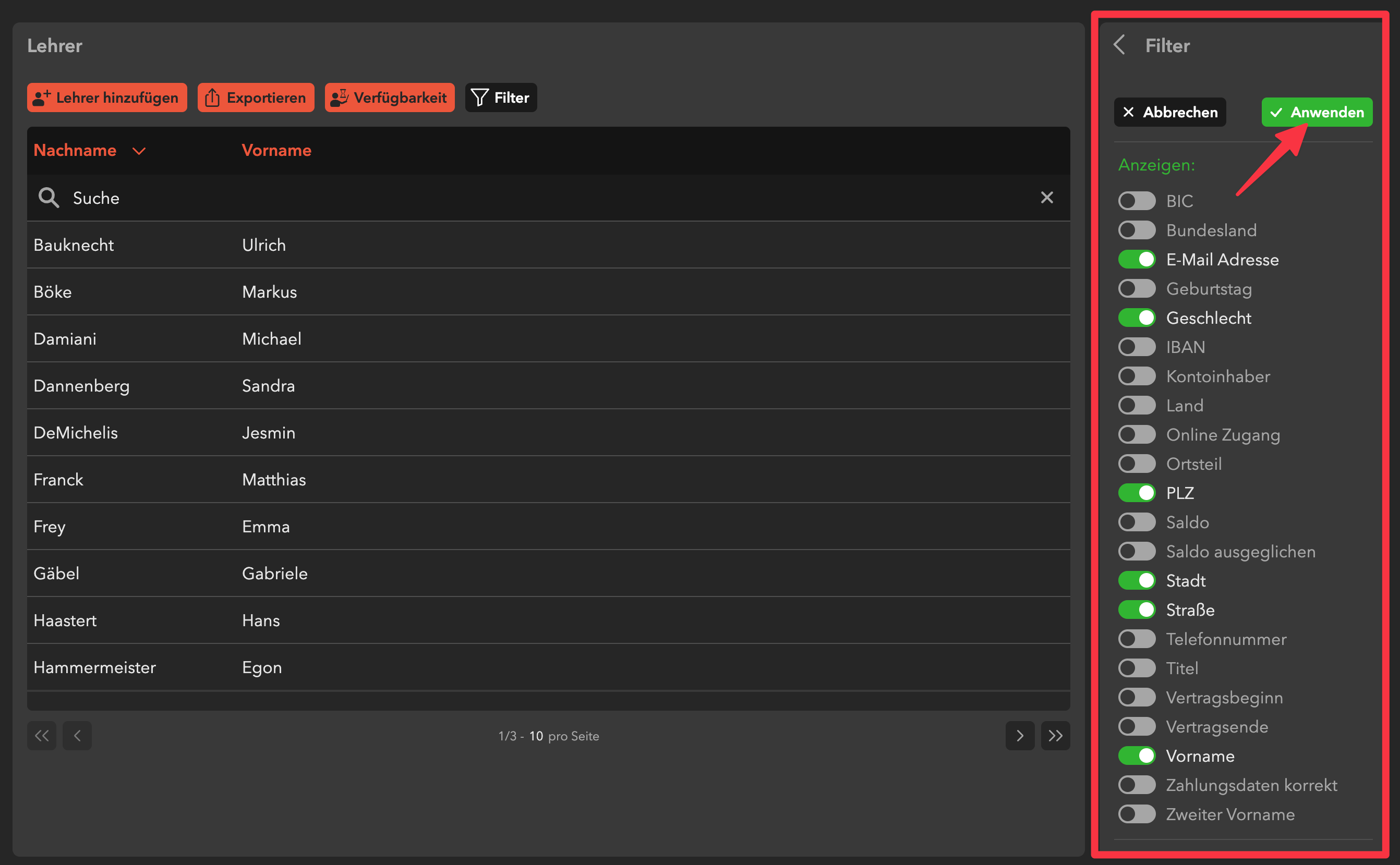Image resolution: width=1400 pixels, height=865 pixels.
Task: Enable the BIC column toggle
Action: tap(1137, 201)
